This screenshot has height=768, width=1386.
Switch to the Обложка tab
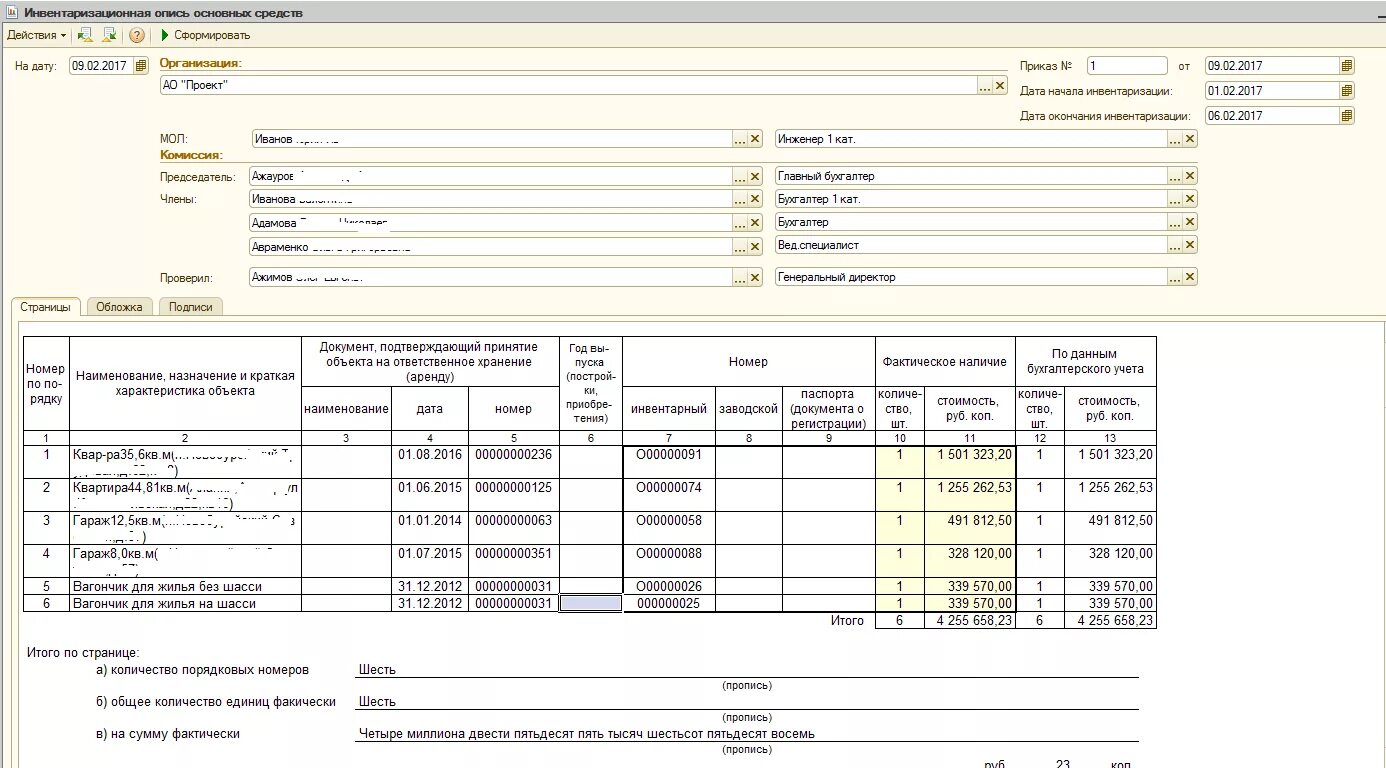[x=119, y=307]
